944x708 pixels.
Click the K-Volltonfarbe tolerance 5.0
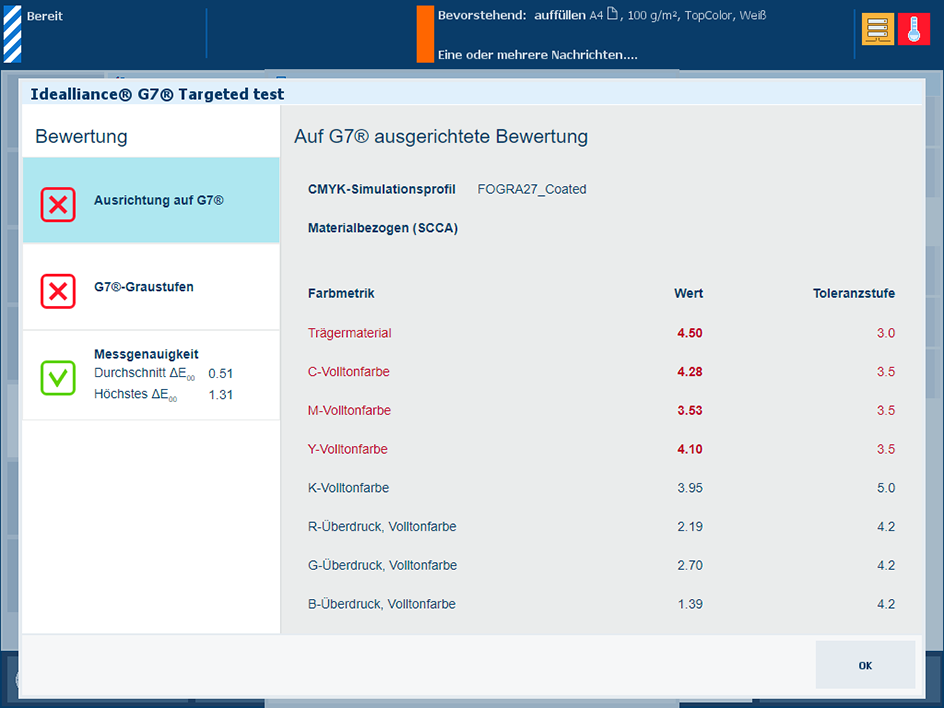[x=886, y=488]
